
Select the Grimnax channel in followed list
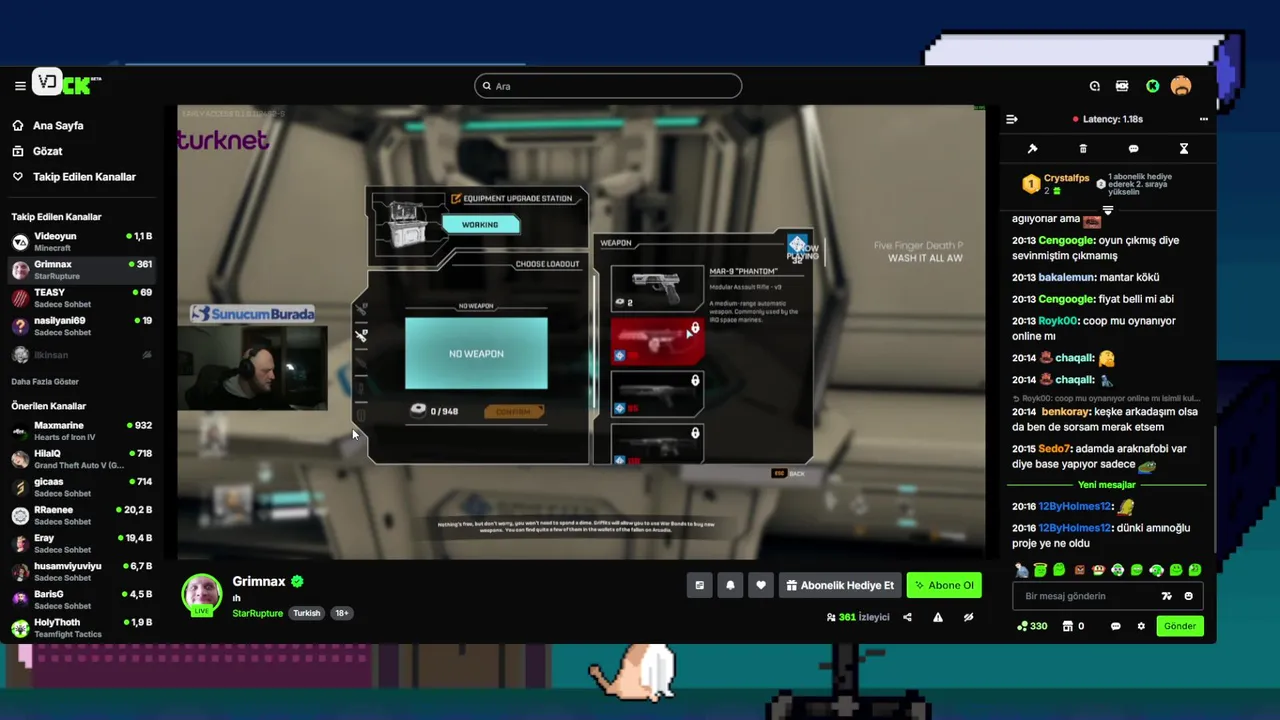[x=82, y=270]
